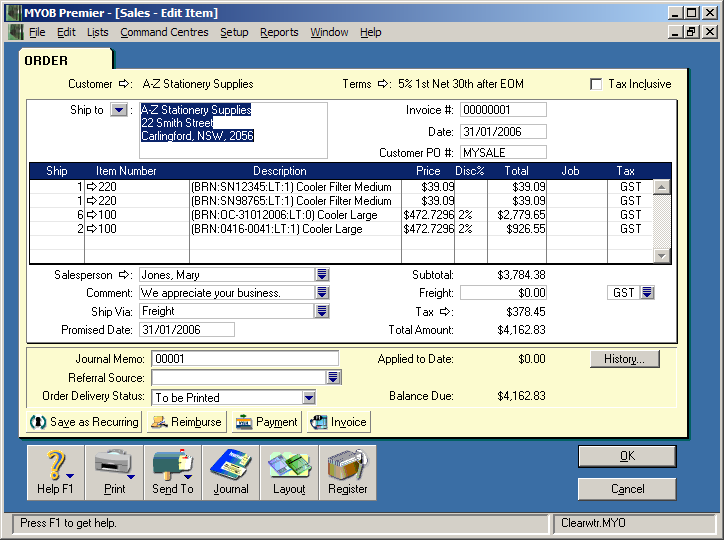Open the Lists menu
Screen dimensions: 724x540
pos(97,32)
